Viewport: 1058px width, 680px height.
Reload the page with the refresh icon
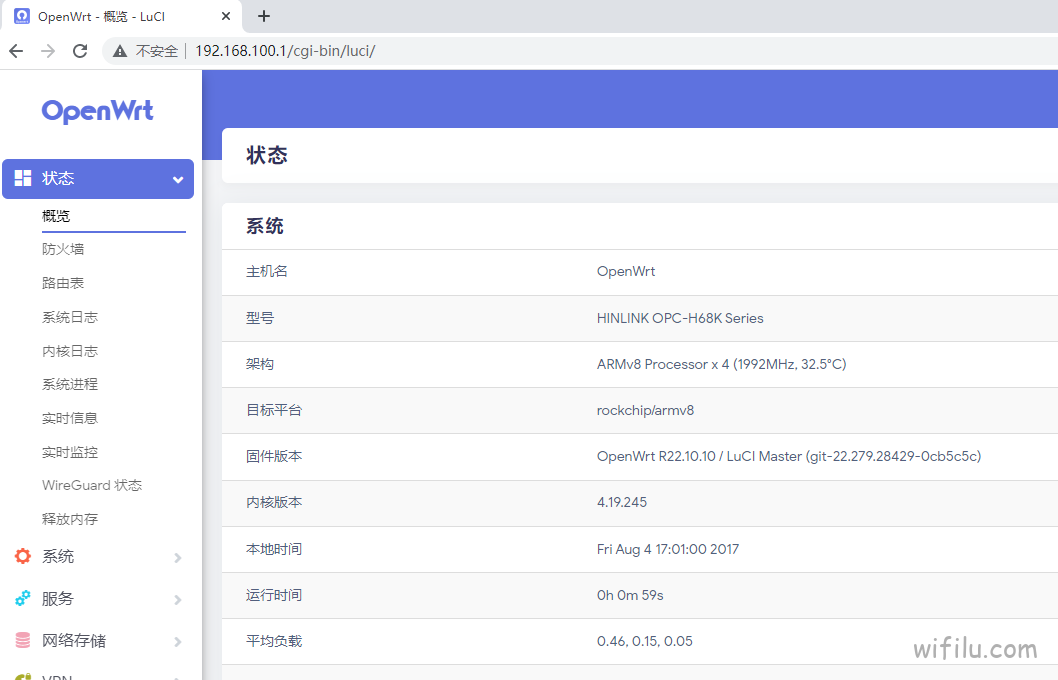80,51
